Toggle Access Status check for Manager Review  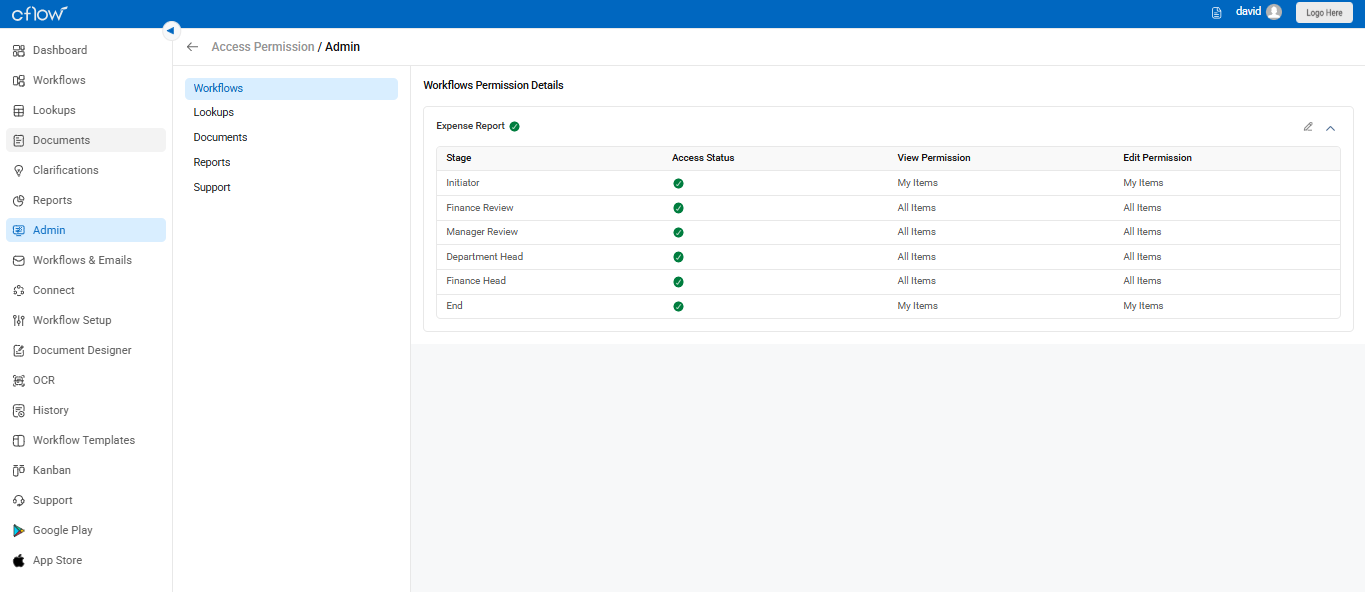point(678,232)
